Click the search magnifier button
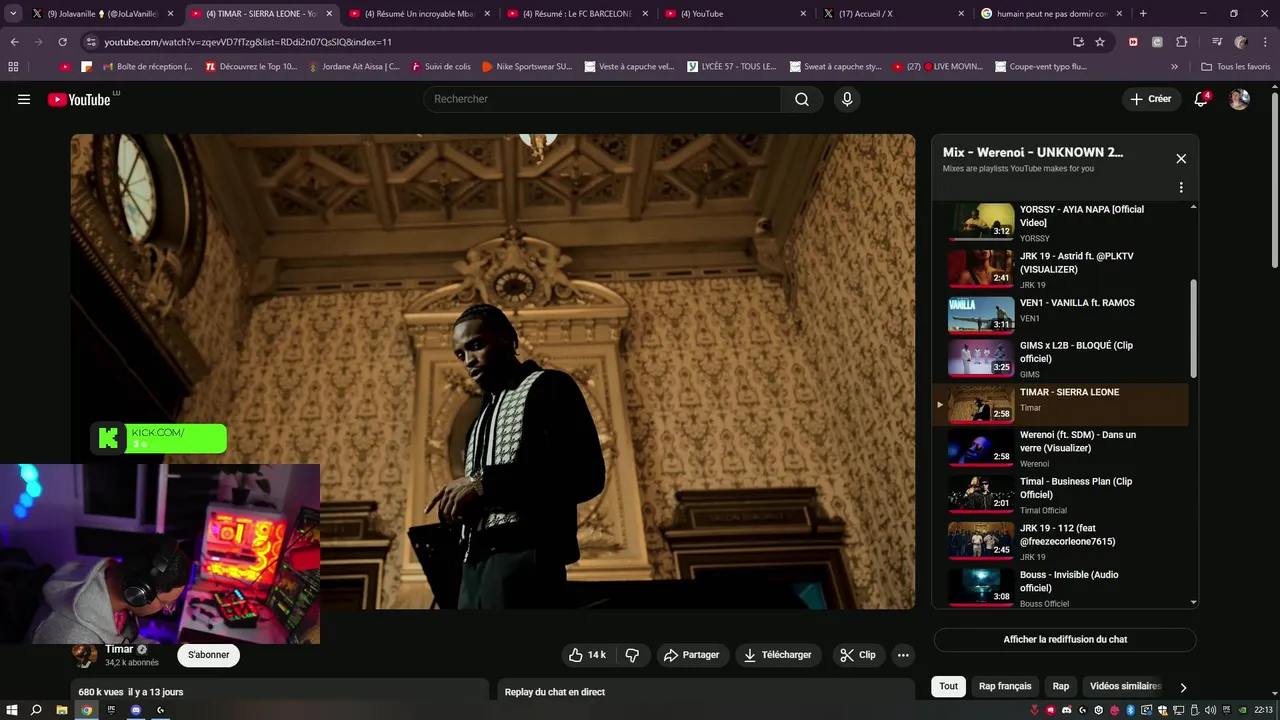 click(802, 99)
